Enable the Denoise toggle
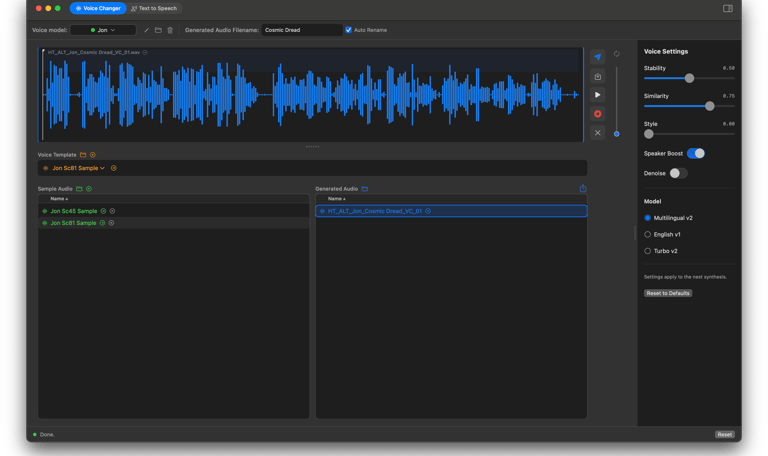This screenshot has width=768, height=456. (678, 173)
